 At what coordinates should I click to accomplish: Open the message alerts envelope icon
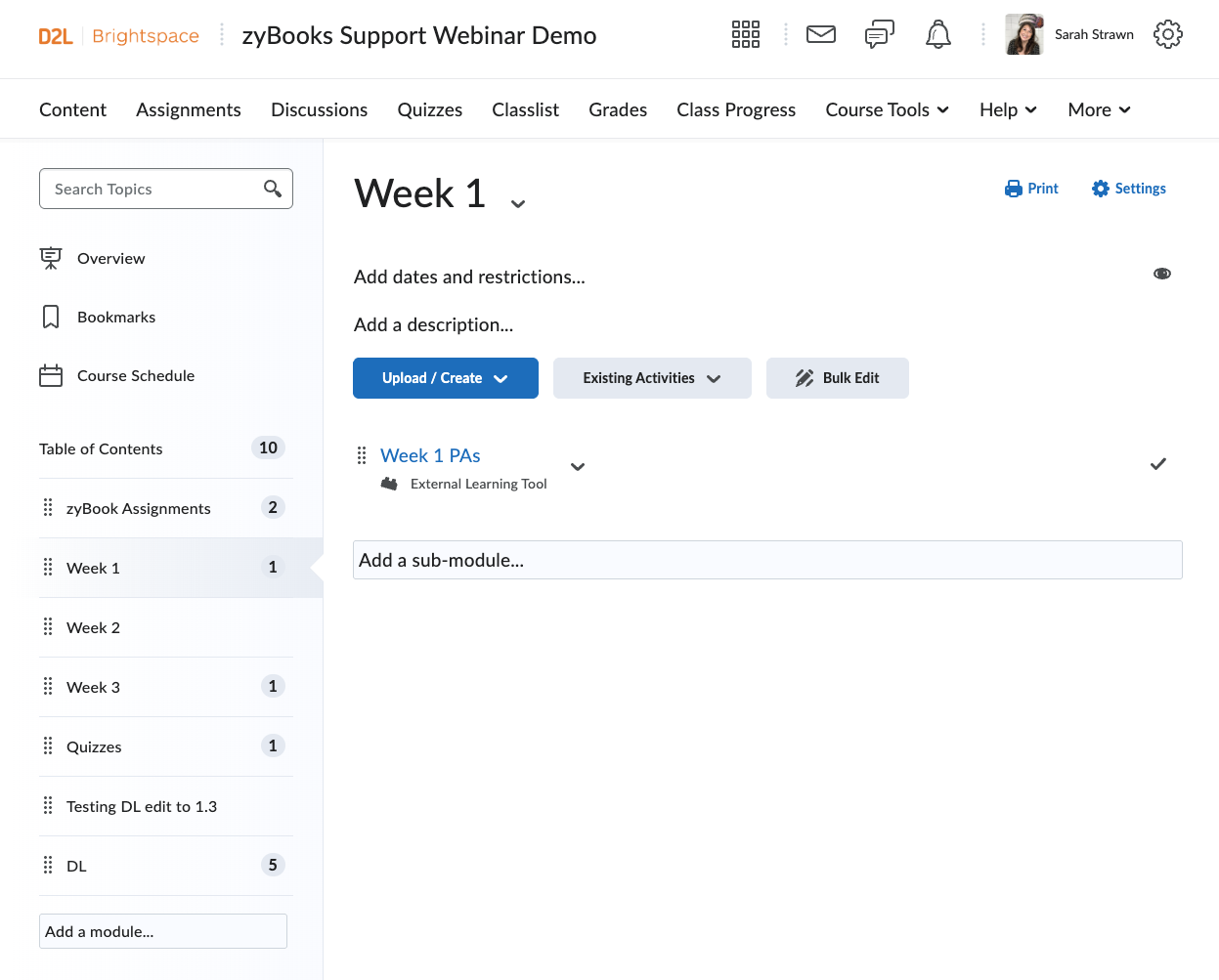821,34
